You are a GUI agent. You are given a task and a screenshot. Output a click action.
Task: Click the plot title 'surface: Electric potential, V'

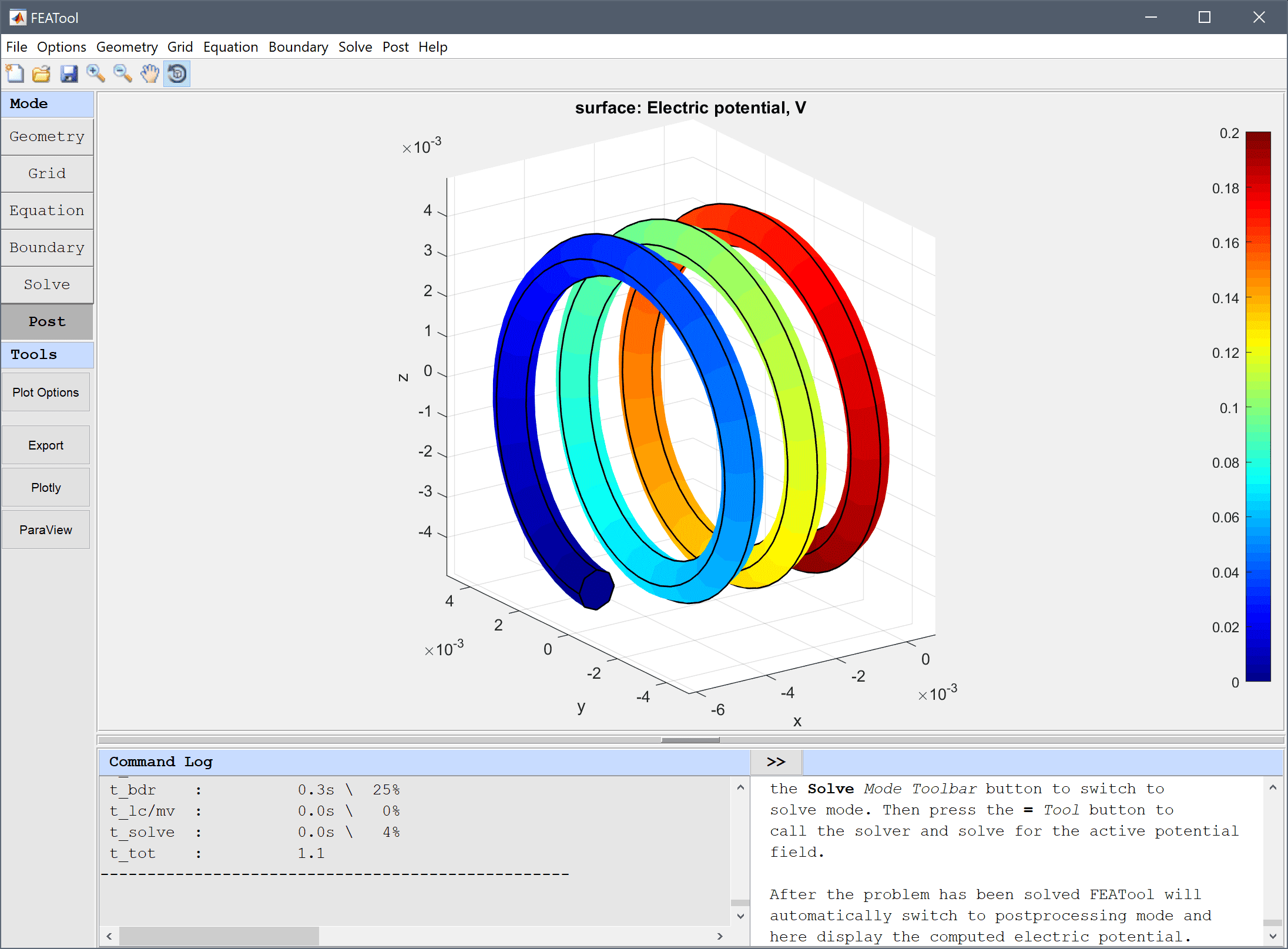[690, 108]
